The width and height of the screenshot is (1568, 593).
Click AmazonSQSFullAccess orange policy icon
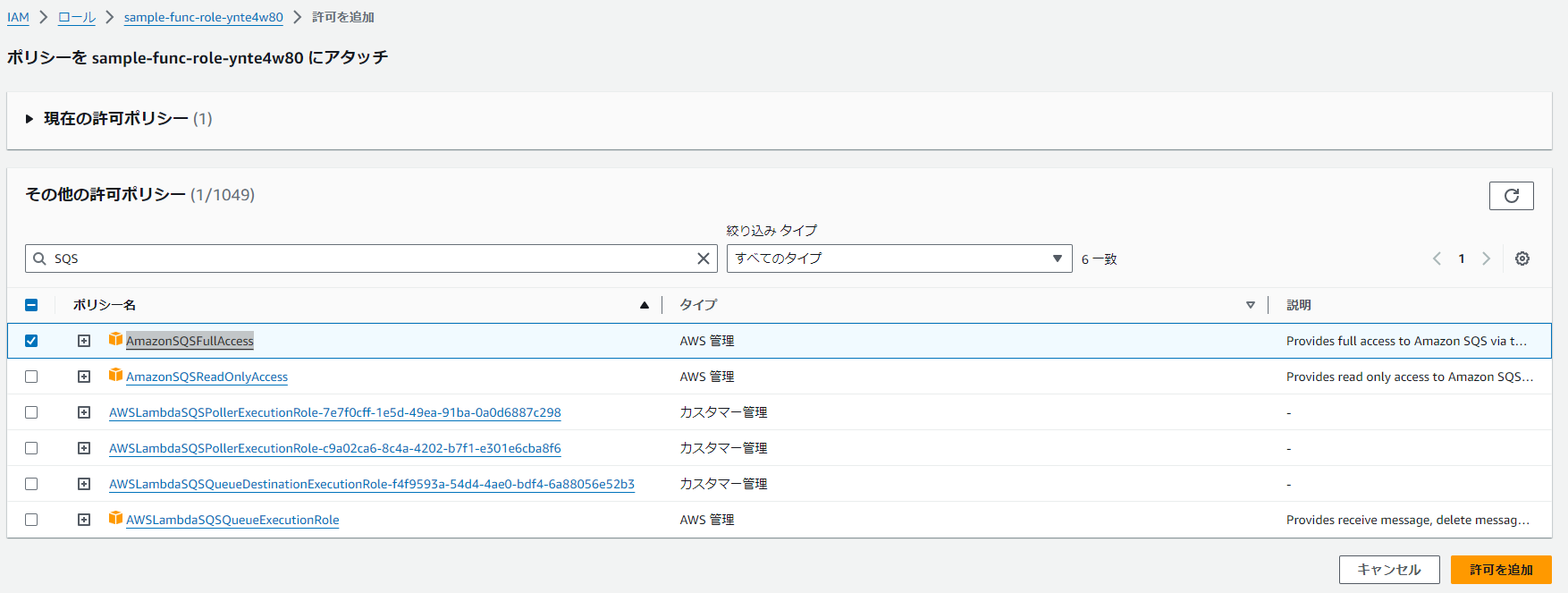(x=115, y=339)
